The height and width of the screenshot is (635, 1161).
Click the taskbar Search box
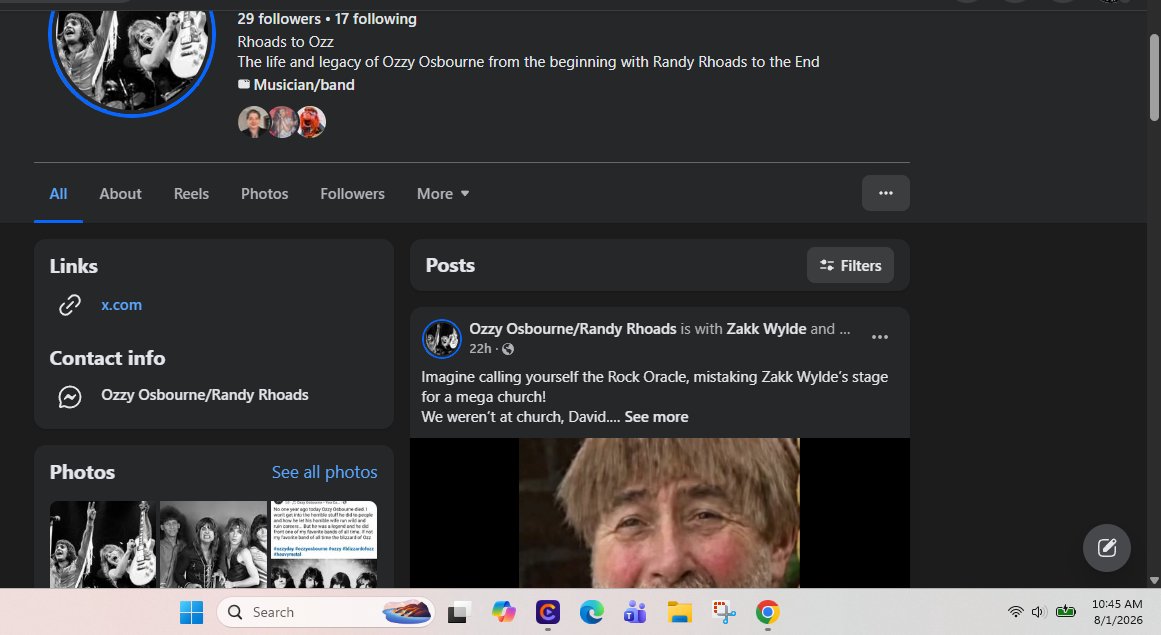point(326,612)
